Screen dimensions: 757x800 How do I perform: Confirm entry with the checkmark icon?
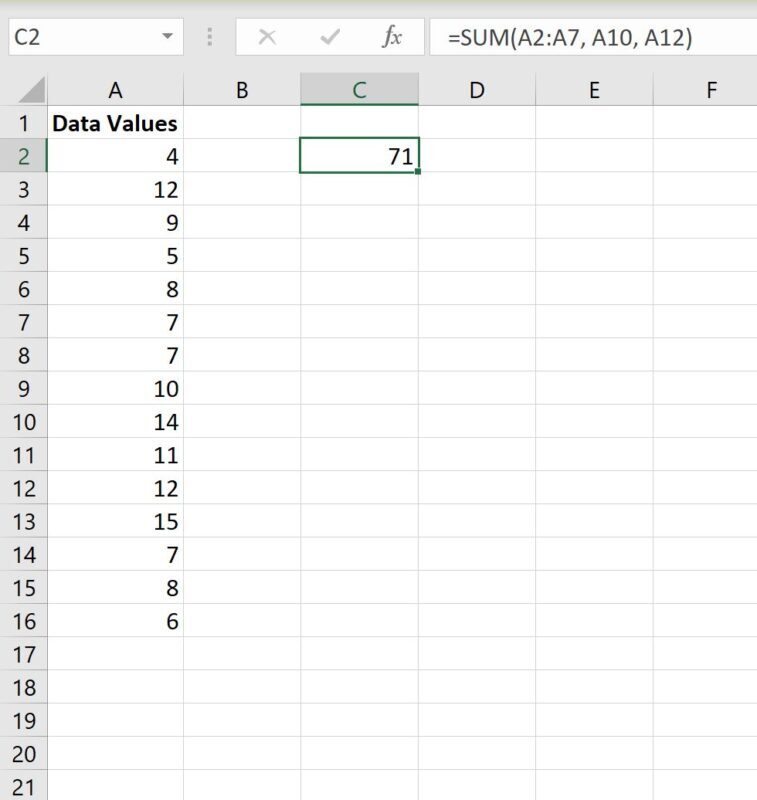[330, 37]
